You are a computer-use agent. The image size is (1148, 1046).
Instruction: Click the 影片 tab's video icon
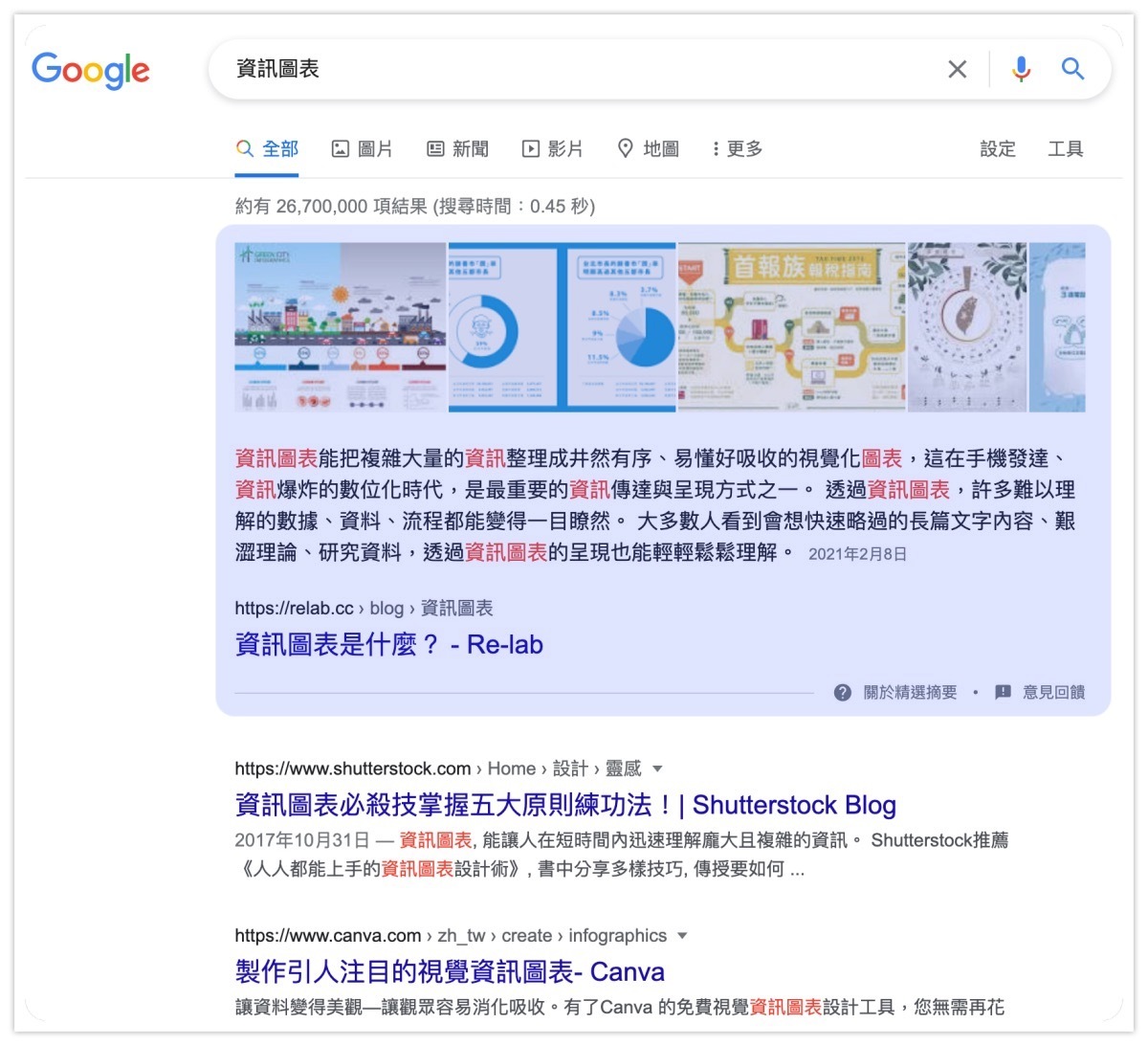tap(530, 148)
